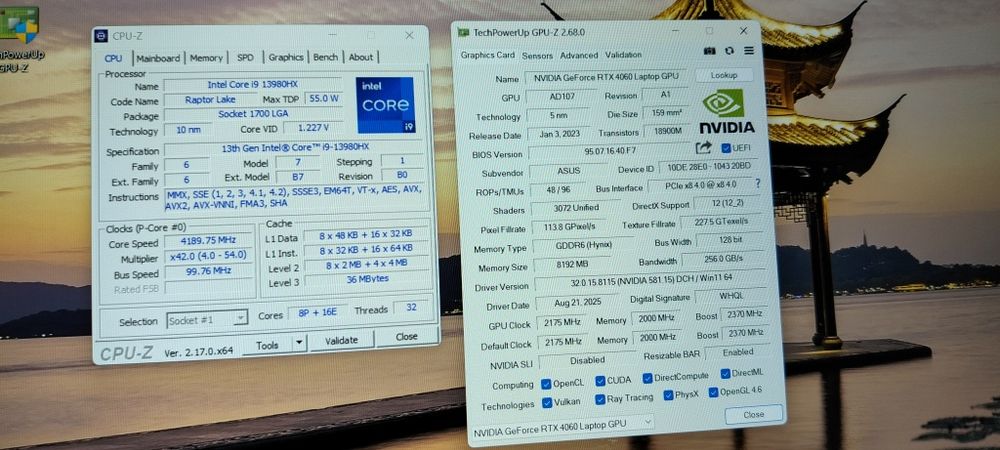1000x450 pixels.
Task: Click the Threads value 32
Action: [411, 307]
